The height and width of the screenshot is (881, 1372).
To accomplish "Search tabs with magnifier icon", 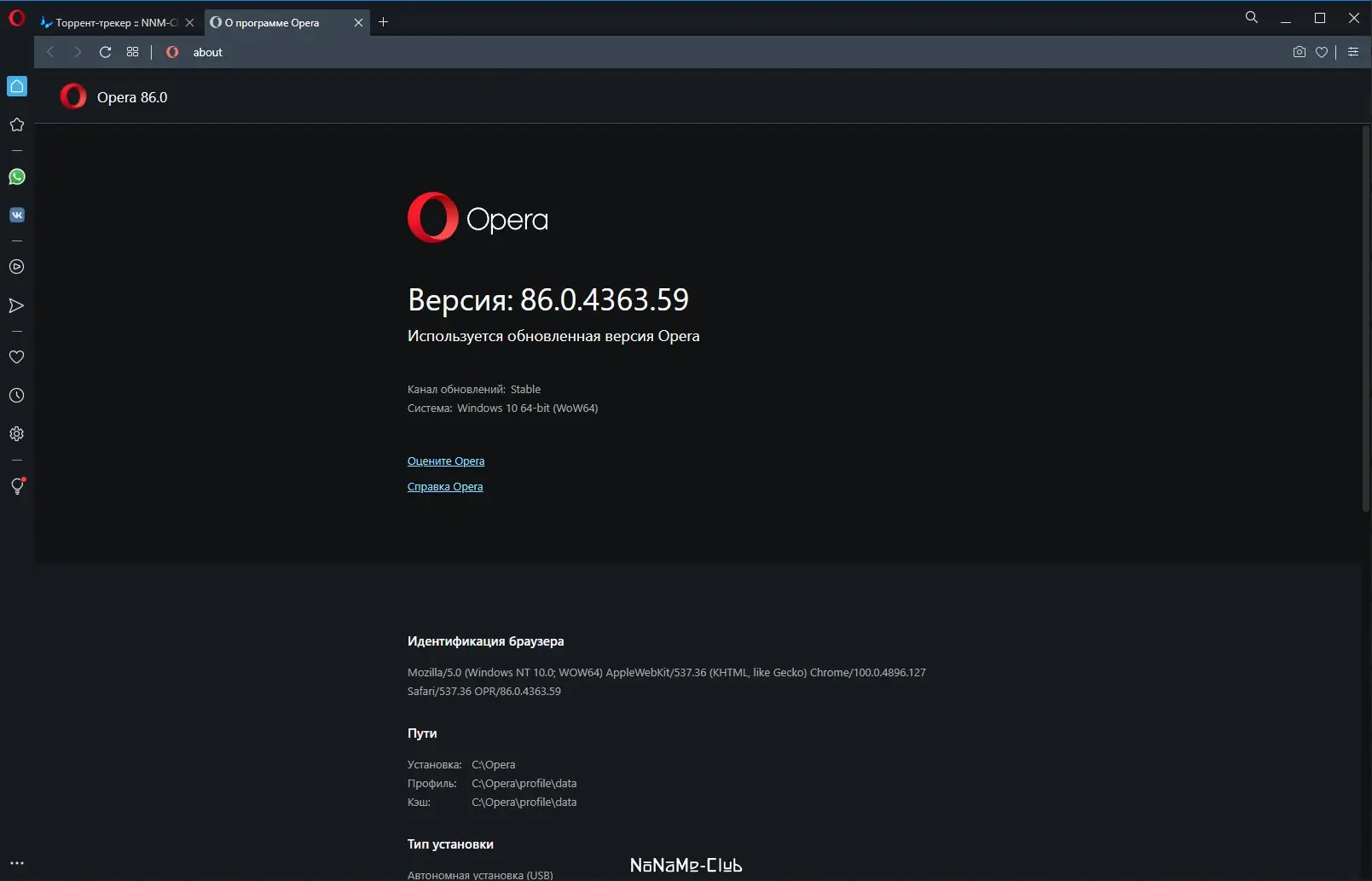I will [x=1251, y=17].
